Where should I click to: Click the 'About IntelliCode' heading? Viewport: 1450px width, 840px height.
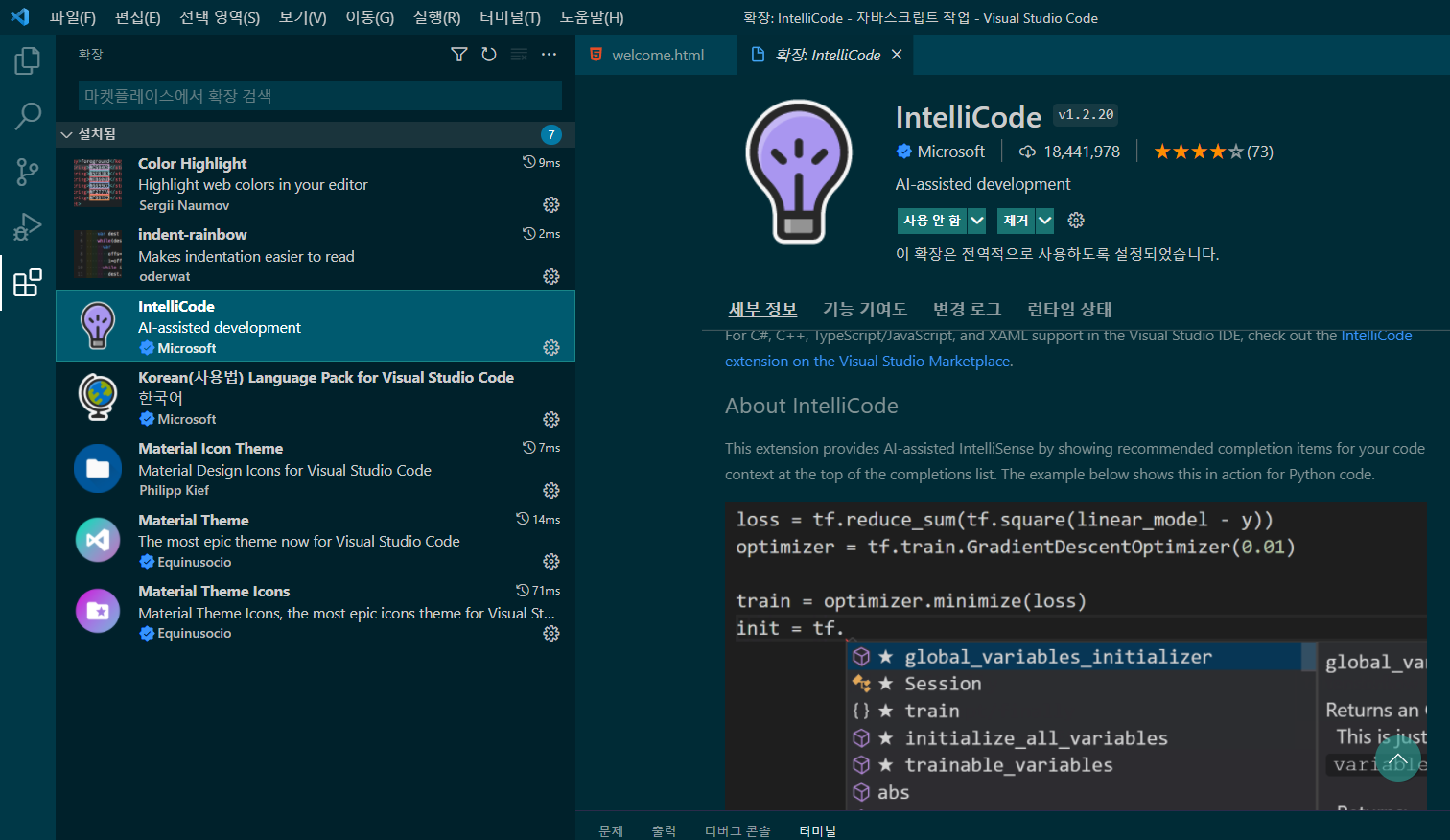coord(811,406)
